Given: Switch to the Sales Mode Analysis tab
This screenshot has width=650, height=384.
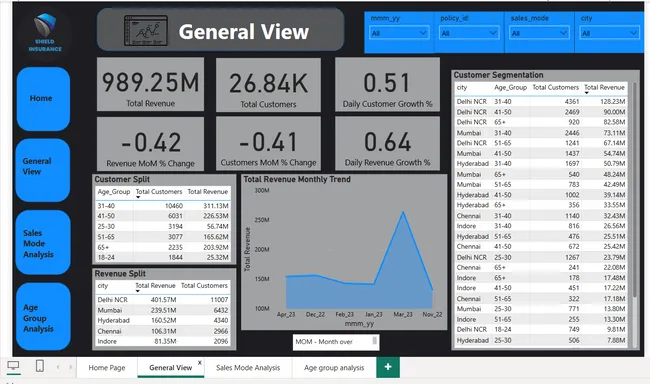Looking at the screenshot, I should (x=248, y=367).
